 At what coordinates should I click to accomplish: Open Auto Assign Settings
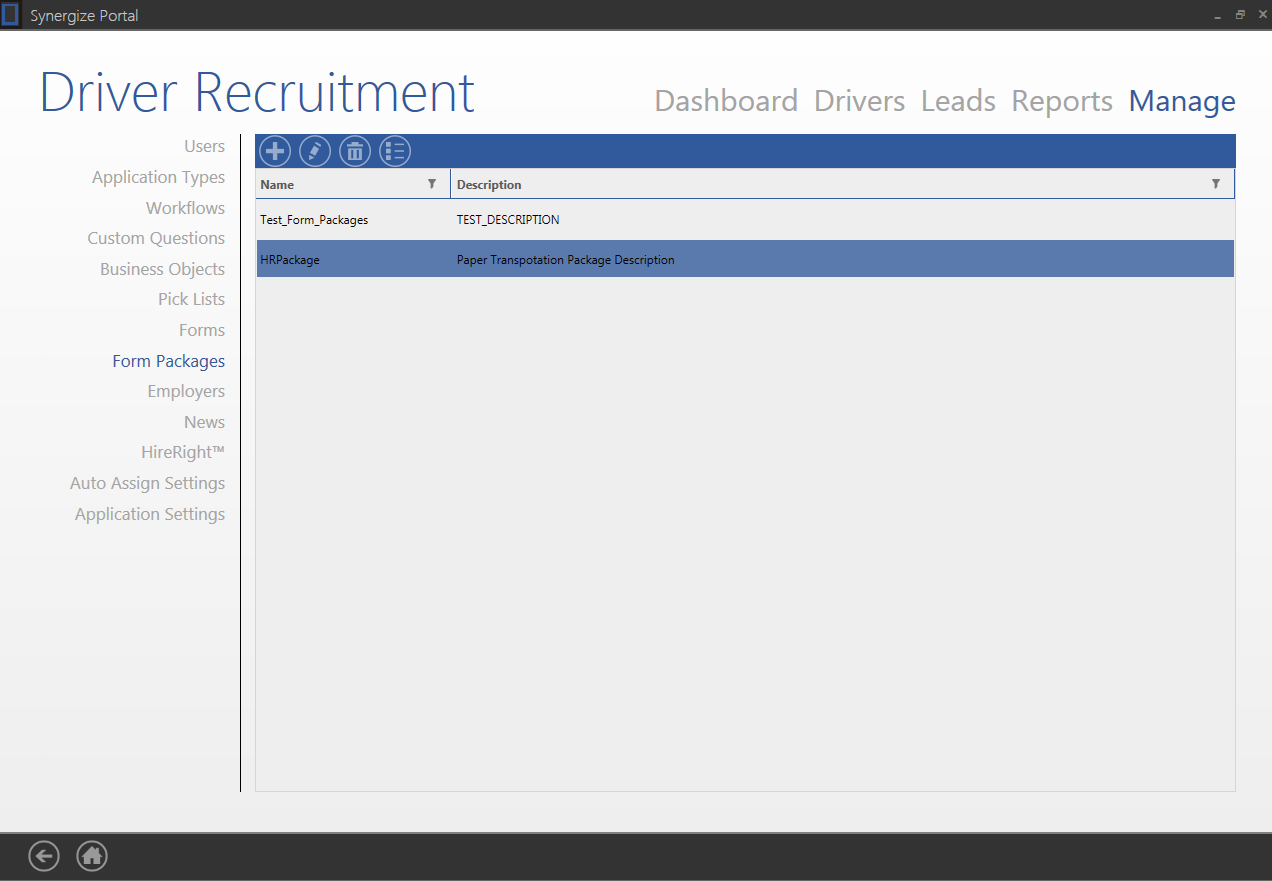147,483
